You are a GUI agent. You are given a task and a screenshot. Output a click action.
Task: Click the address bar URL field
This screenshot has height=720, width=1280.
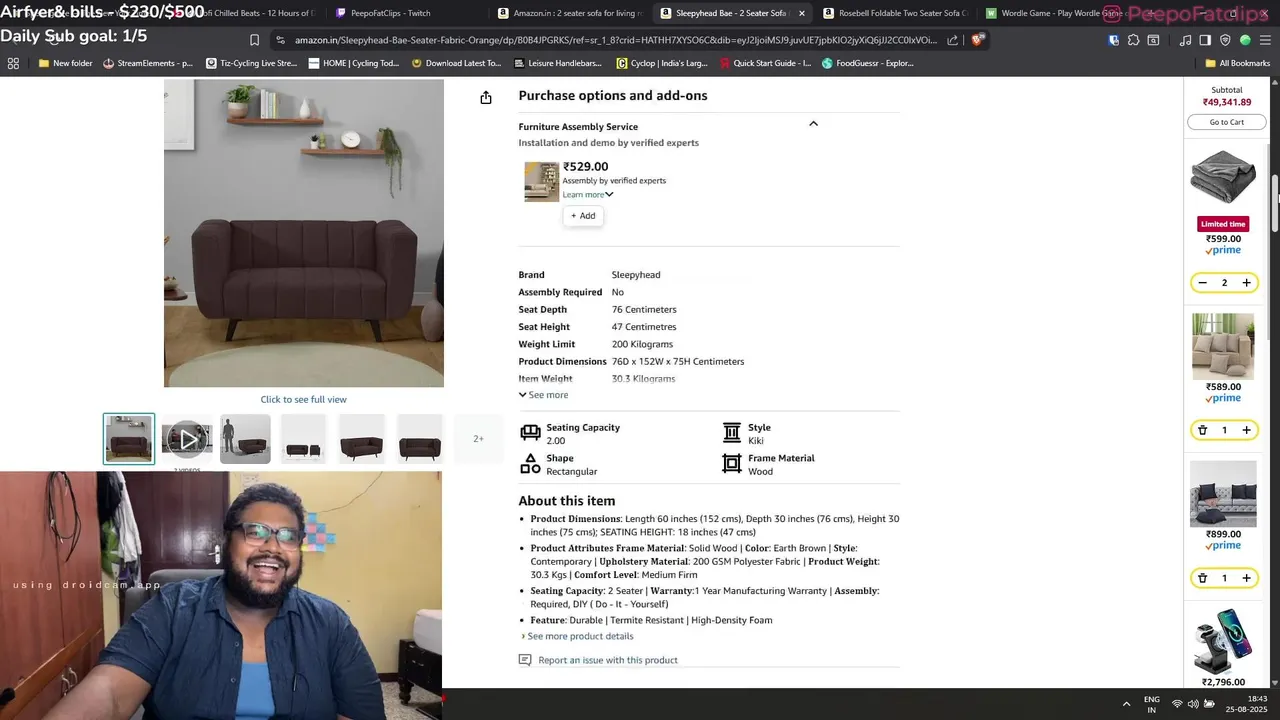tap(615, 40)
